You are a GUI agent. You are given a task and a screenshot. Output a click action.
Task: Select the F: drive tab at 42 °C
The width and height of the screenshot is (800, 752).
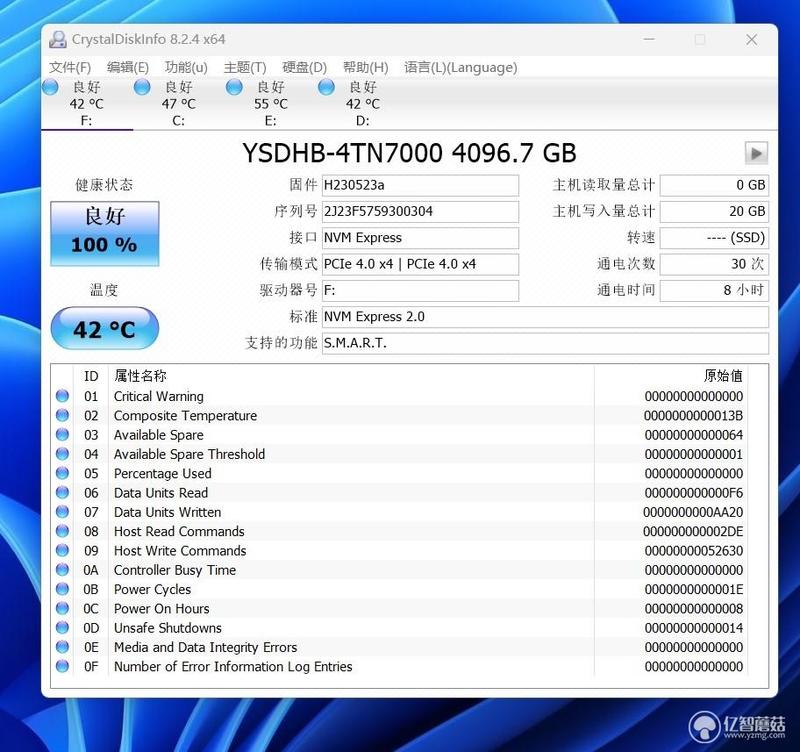point(87,104)
